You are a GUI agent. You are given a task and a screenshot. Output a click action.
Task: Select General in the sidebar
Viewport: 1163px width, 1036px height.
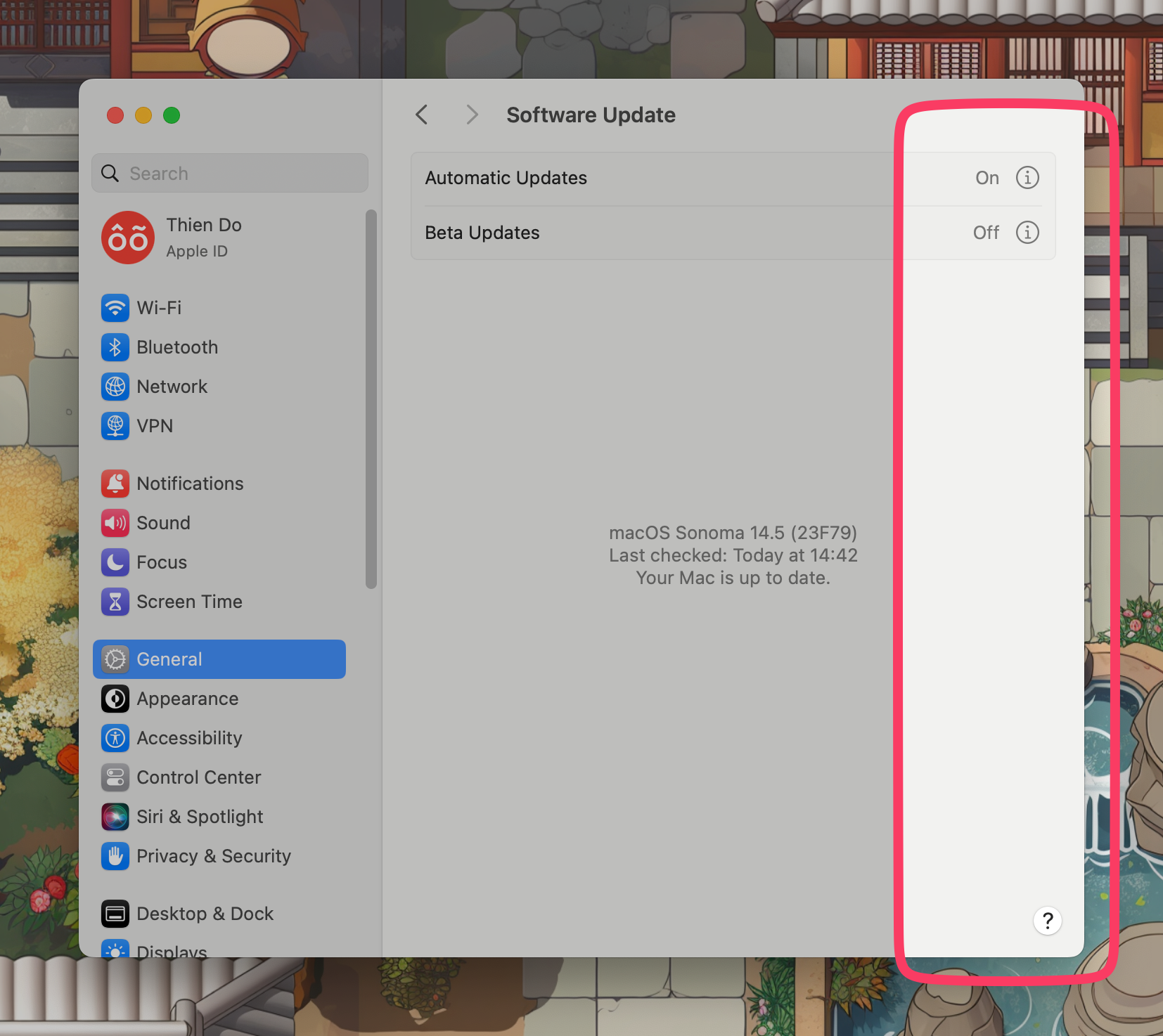tap(219, 659)
